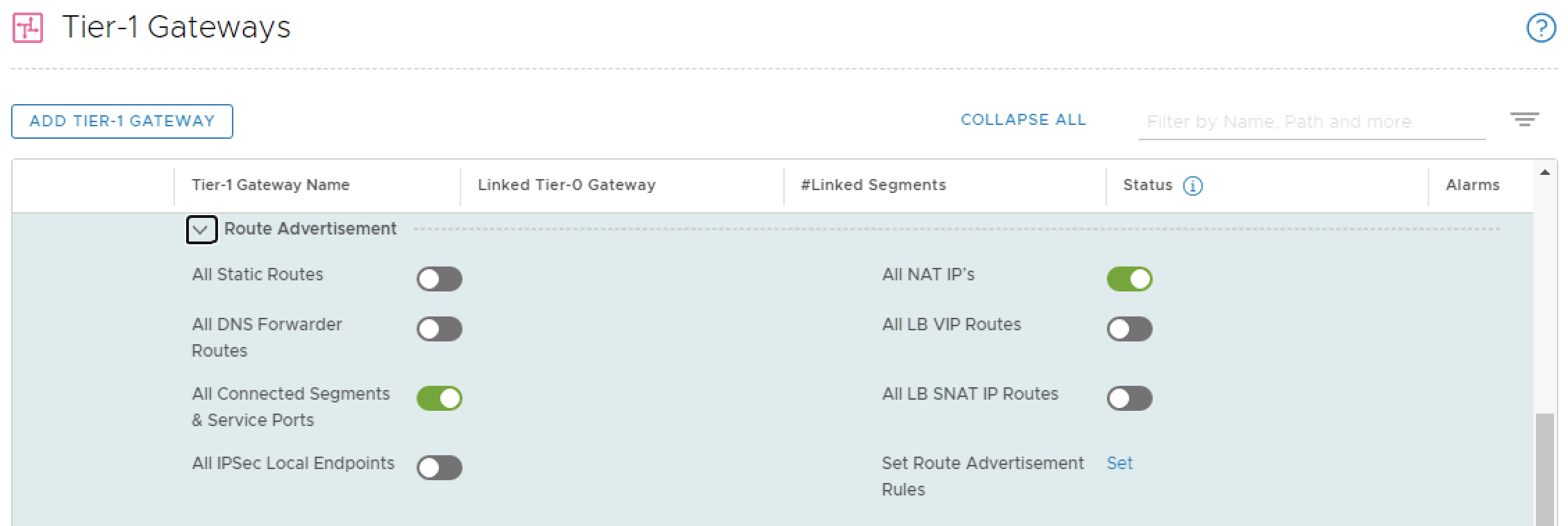Click the Alarms column header
Image resolution: width=1568 pixels, height=526 pixels.
pos(1472,185)
